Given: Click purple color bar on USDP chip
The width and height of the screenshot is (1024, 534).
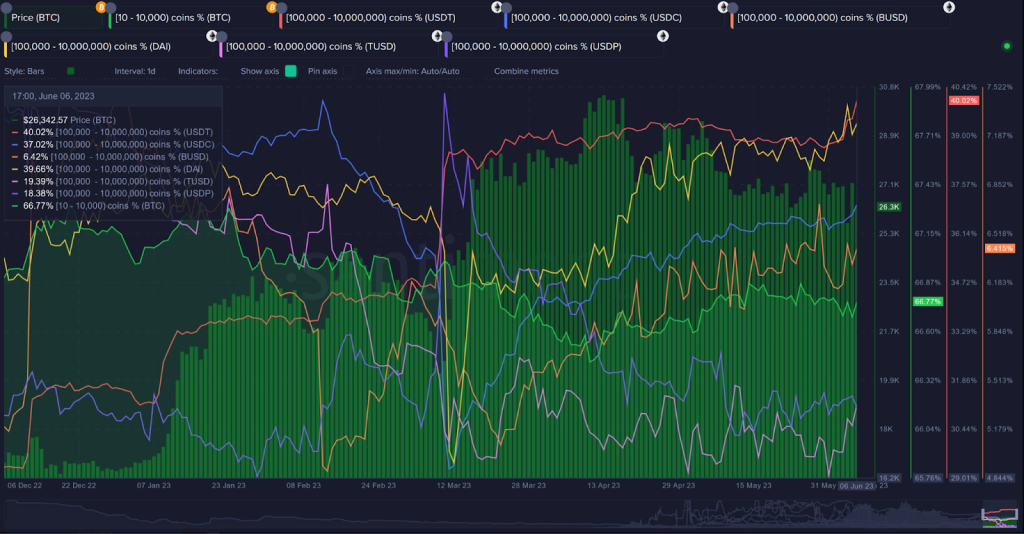Looking at the screenshot, I should [x=447, y=49].
